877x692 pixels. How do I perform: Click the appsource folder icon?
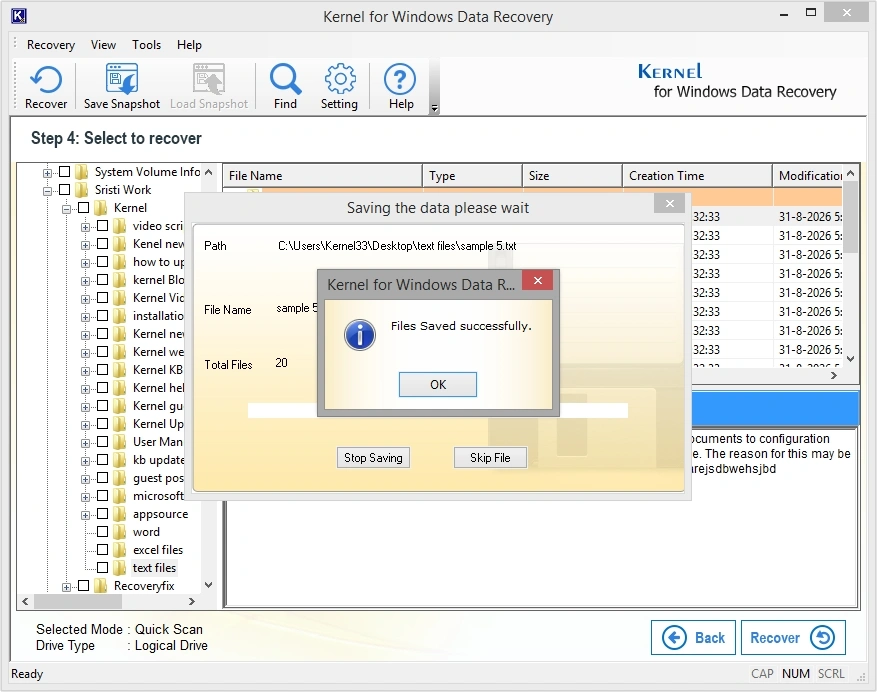(120, 514)
